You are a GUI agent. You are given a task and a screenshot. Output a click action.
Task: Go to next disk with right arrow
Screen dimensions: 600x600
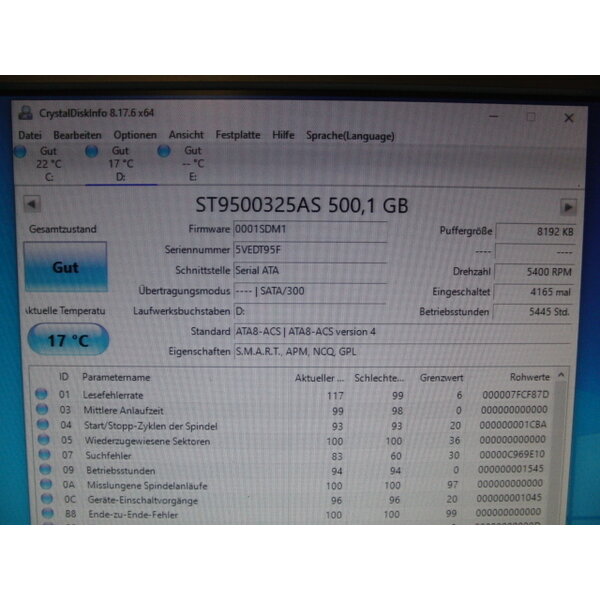(568, 207)
